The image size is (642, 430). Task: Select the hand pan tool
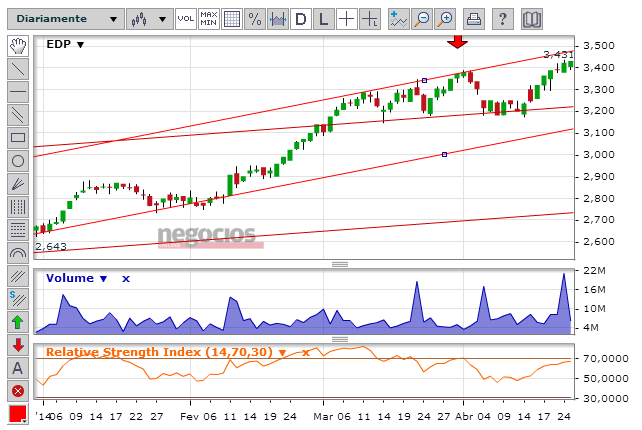18,46
